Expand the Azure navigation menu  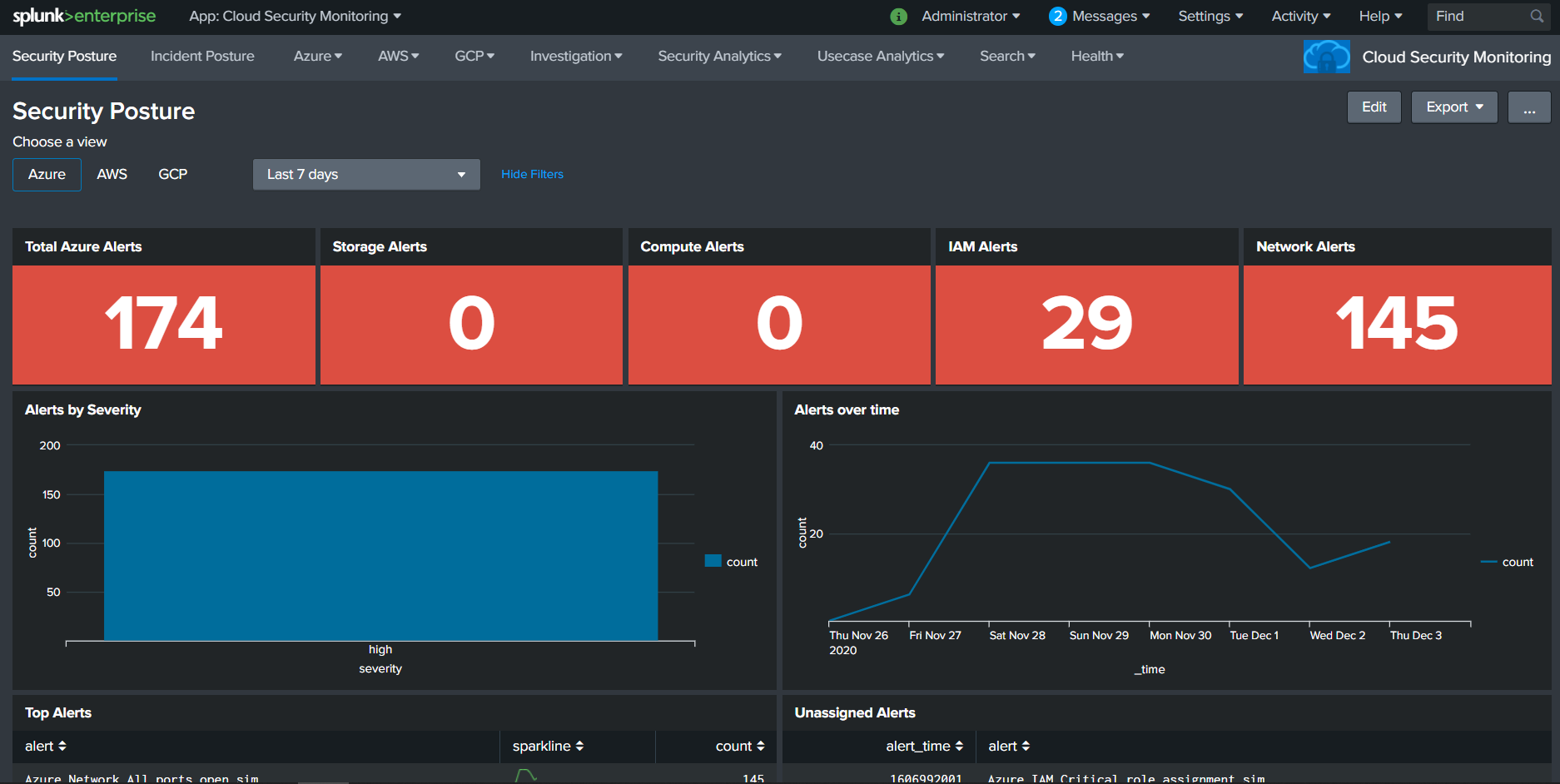pyautogui.click(x=318, y=56)
